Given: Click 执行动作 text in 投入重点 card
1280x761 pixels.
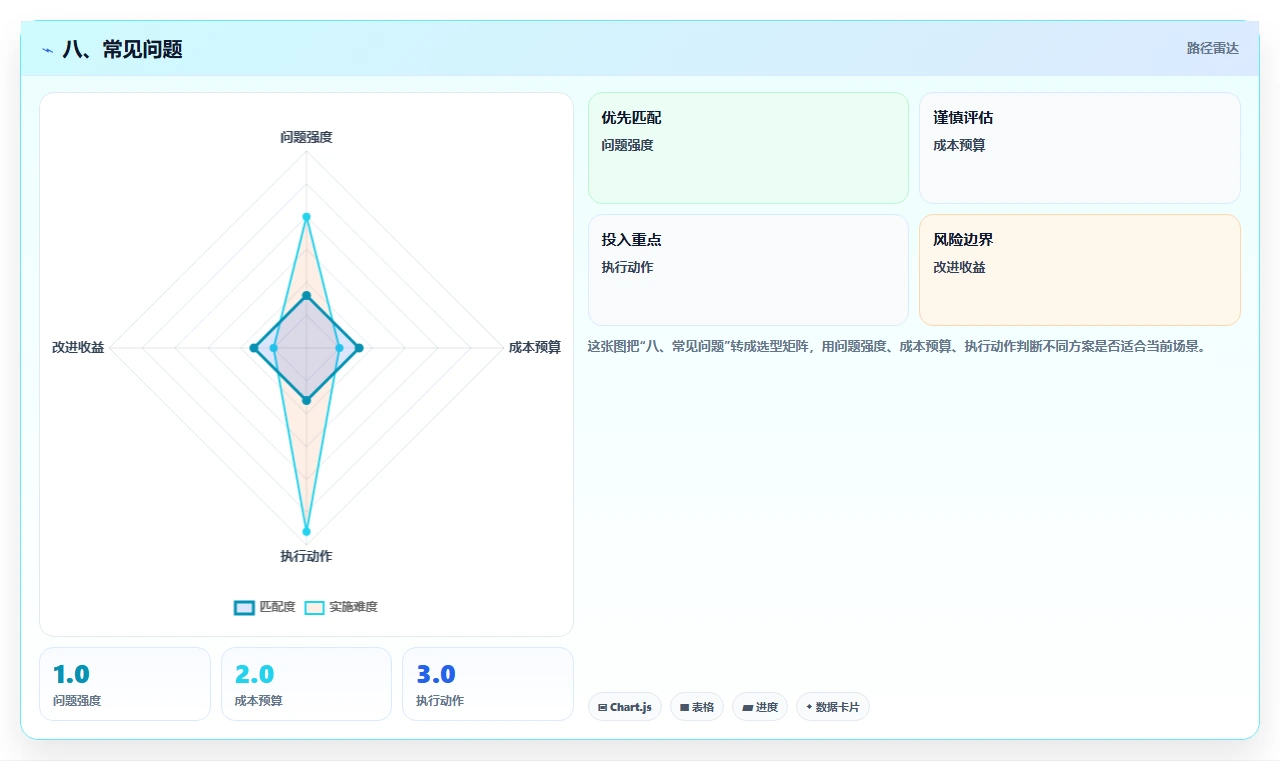Looking at the screenshot, I should click(x=627, y=267).
